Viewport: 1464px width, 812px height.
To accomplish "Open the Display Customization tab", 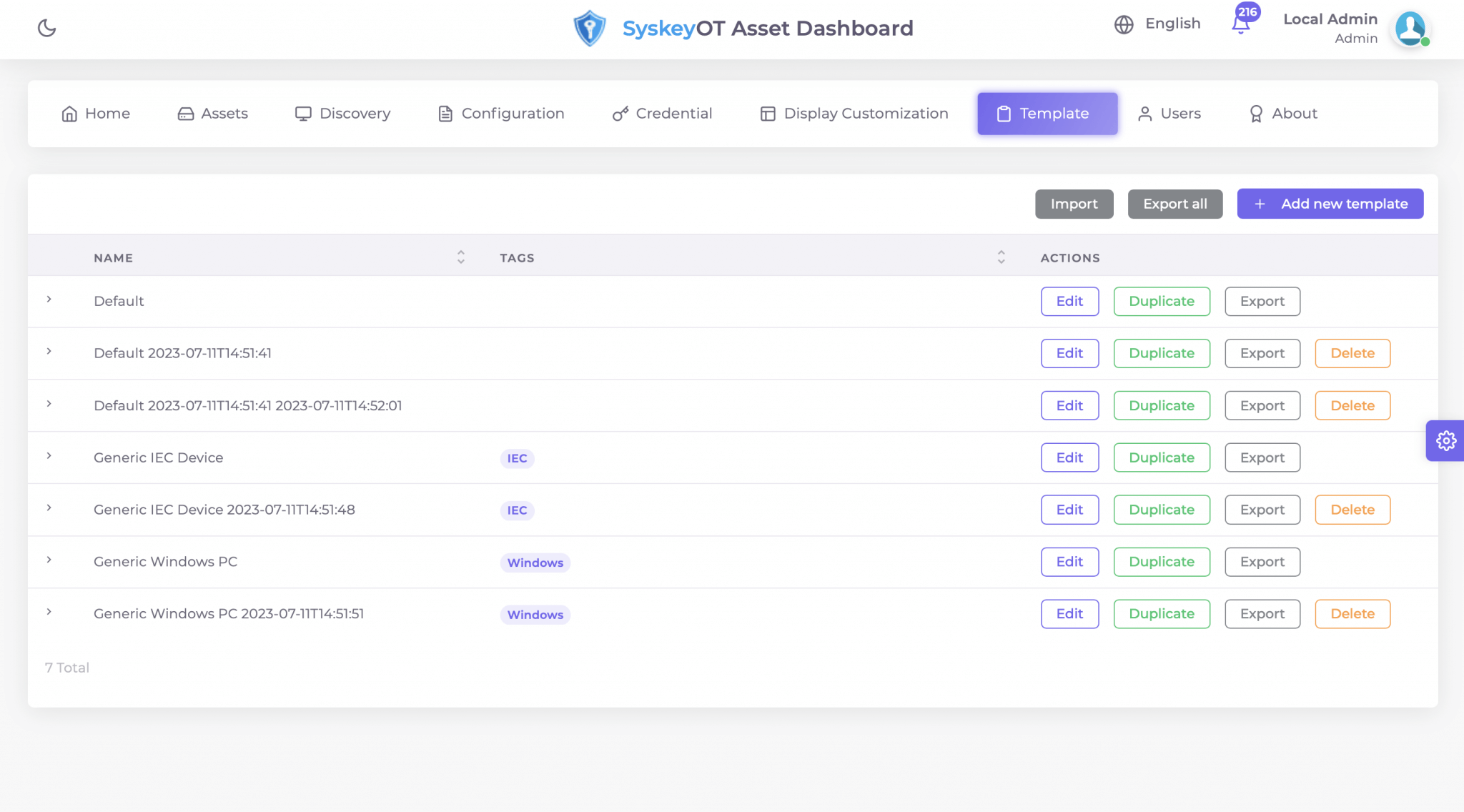I will pyautogui.click(x=854, y=113).
